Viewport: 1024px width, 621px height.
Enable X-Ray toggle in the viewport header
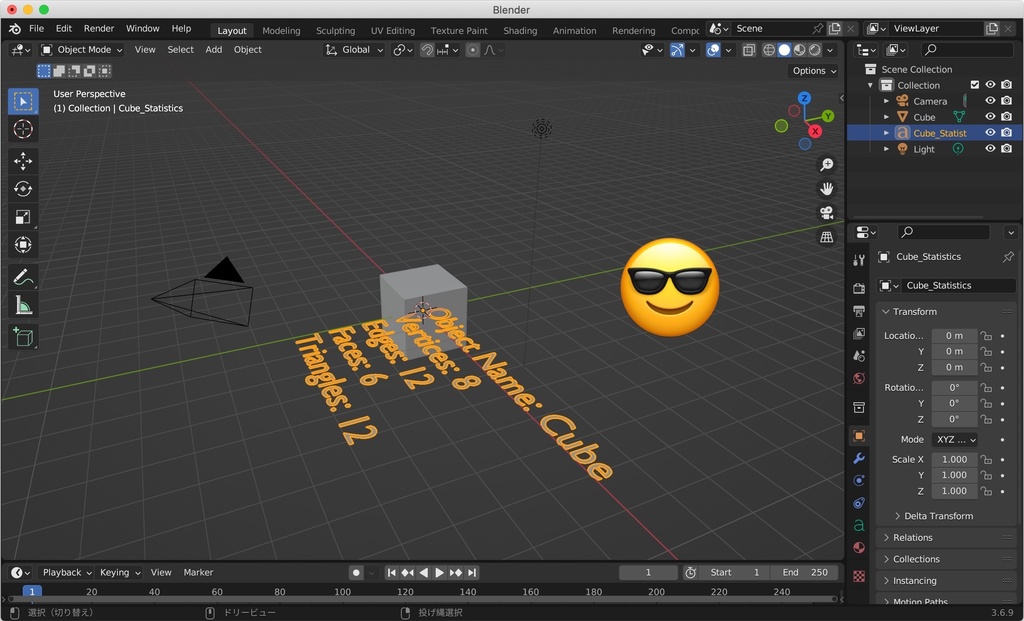coord(748,49)
